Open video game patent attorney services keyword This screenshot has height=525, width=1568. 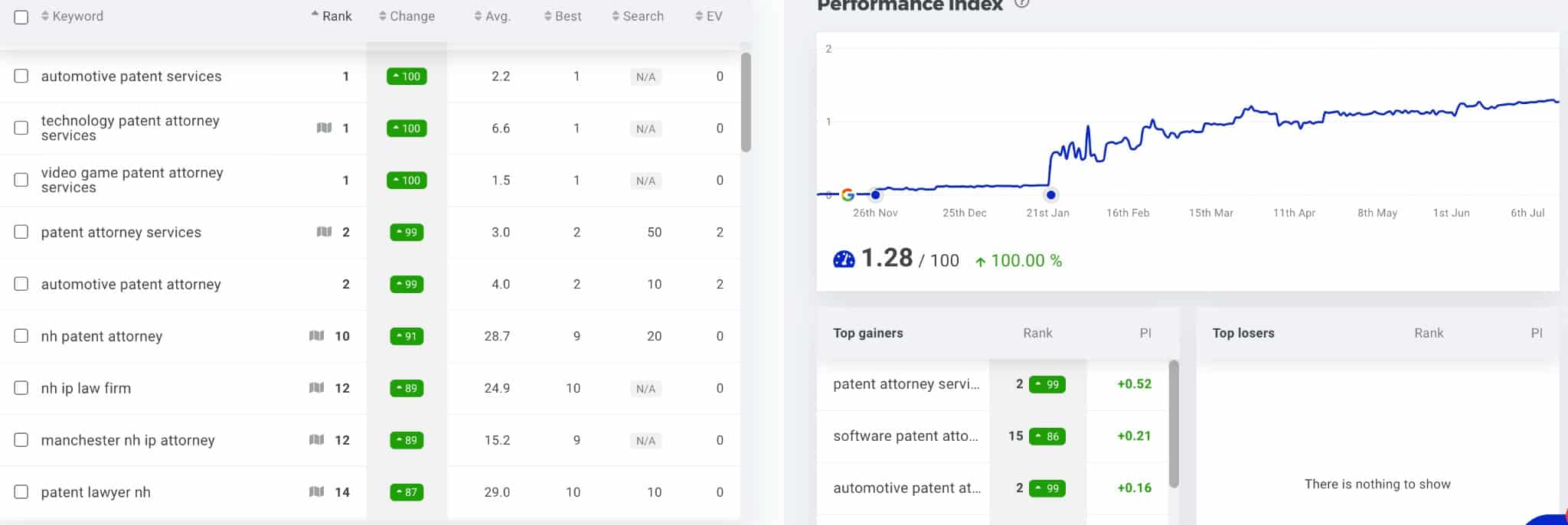pyautogui.click(x=132, y=180)
